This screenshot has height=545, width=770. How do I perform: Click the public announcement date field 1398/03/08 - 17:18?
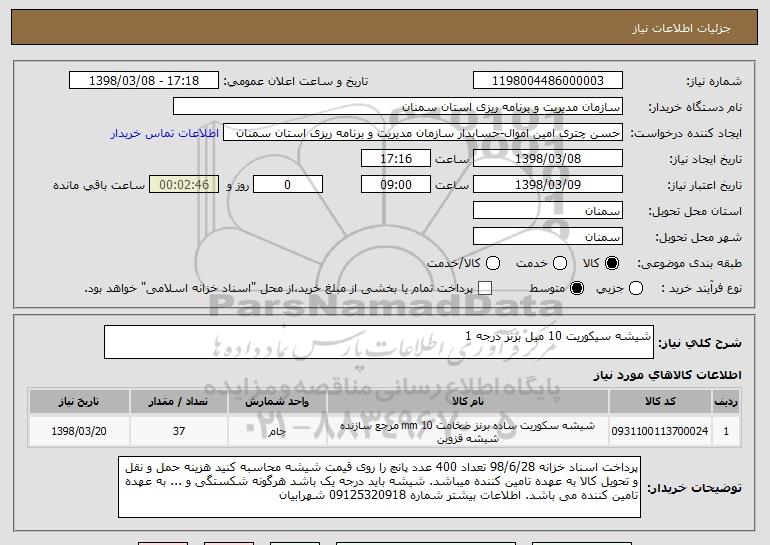pos(144,81)
